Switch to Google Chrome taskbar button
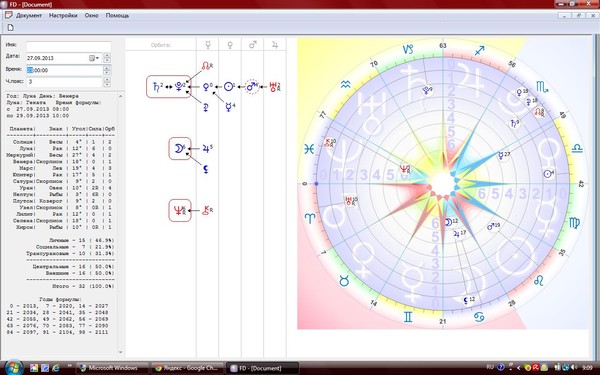This screenshot has height=375, width=600. (186, 368)
